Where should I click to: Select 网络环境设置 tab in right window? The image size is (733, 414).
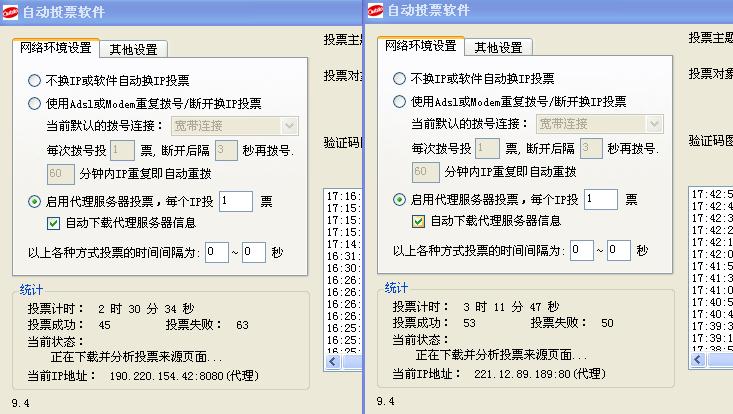click(420, 46)
